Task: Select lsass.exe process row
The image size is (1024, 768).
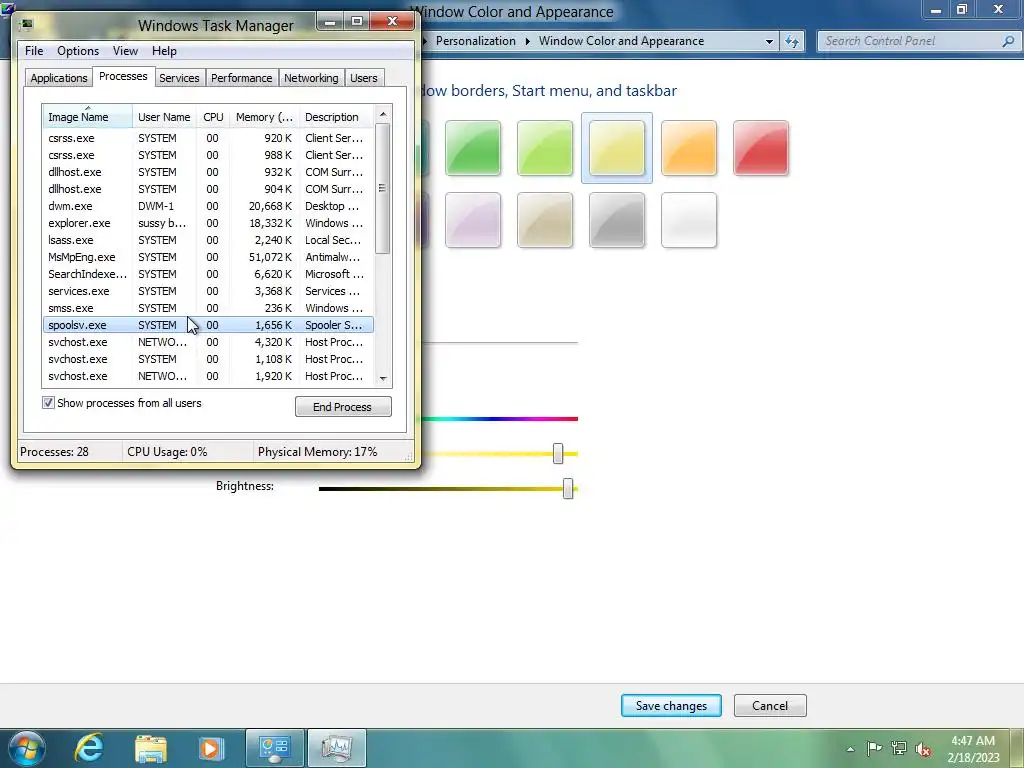Action: (208, 240)
